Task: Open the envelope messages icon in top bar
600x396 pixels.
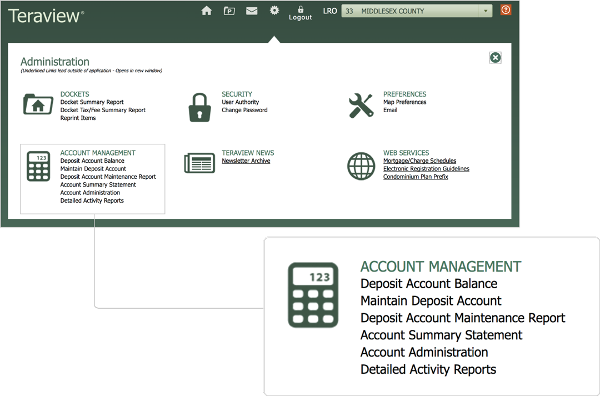Action: (x=251, y=11)
